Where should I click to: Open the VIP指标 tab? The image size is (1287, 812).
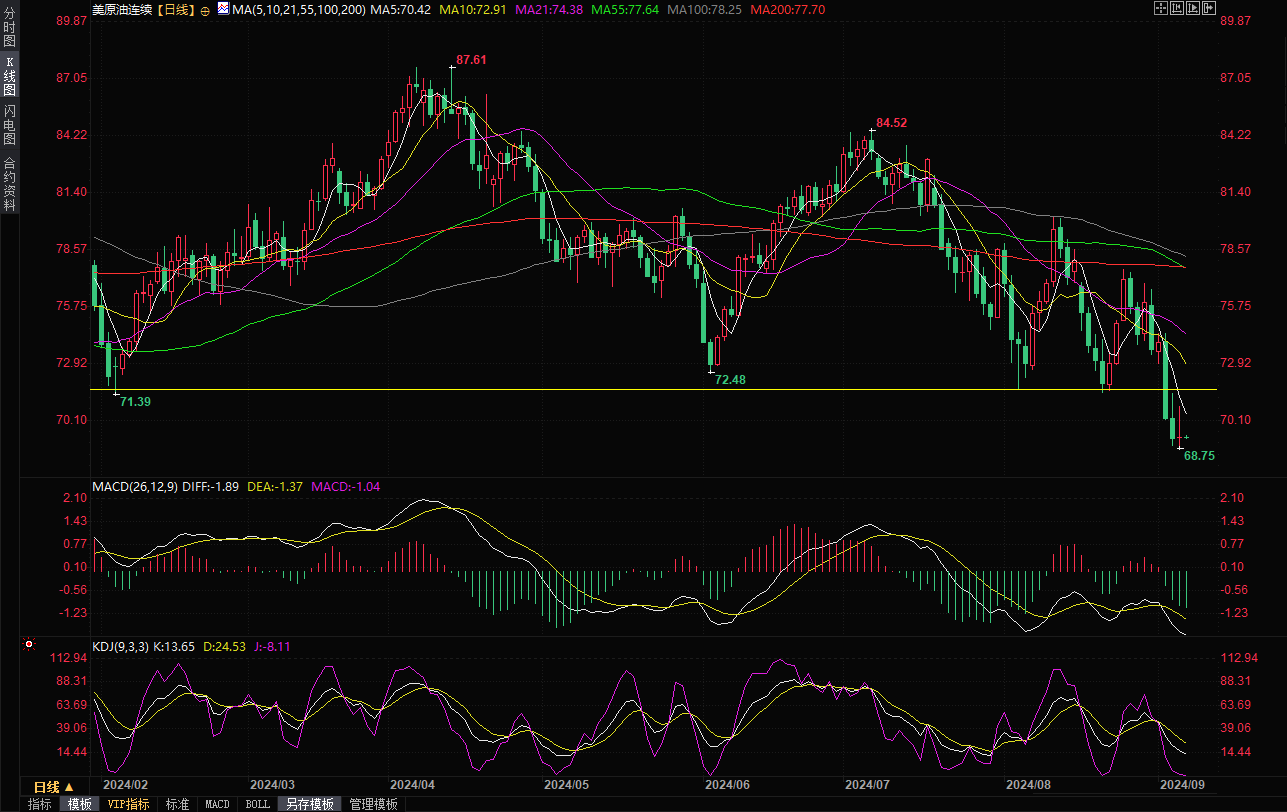pos(129,804)
